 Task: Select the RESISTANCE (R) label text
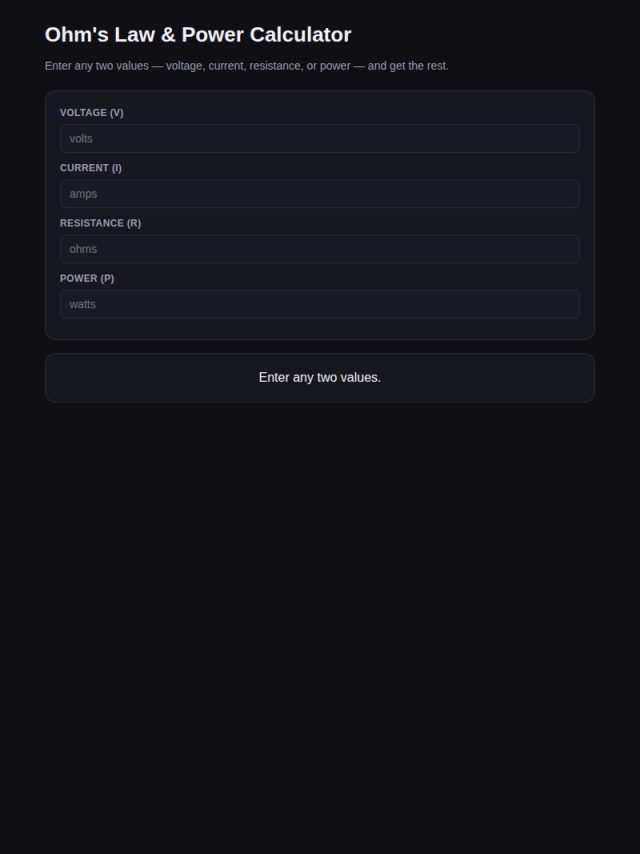tap(100, 223)
